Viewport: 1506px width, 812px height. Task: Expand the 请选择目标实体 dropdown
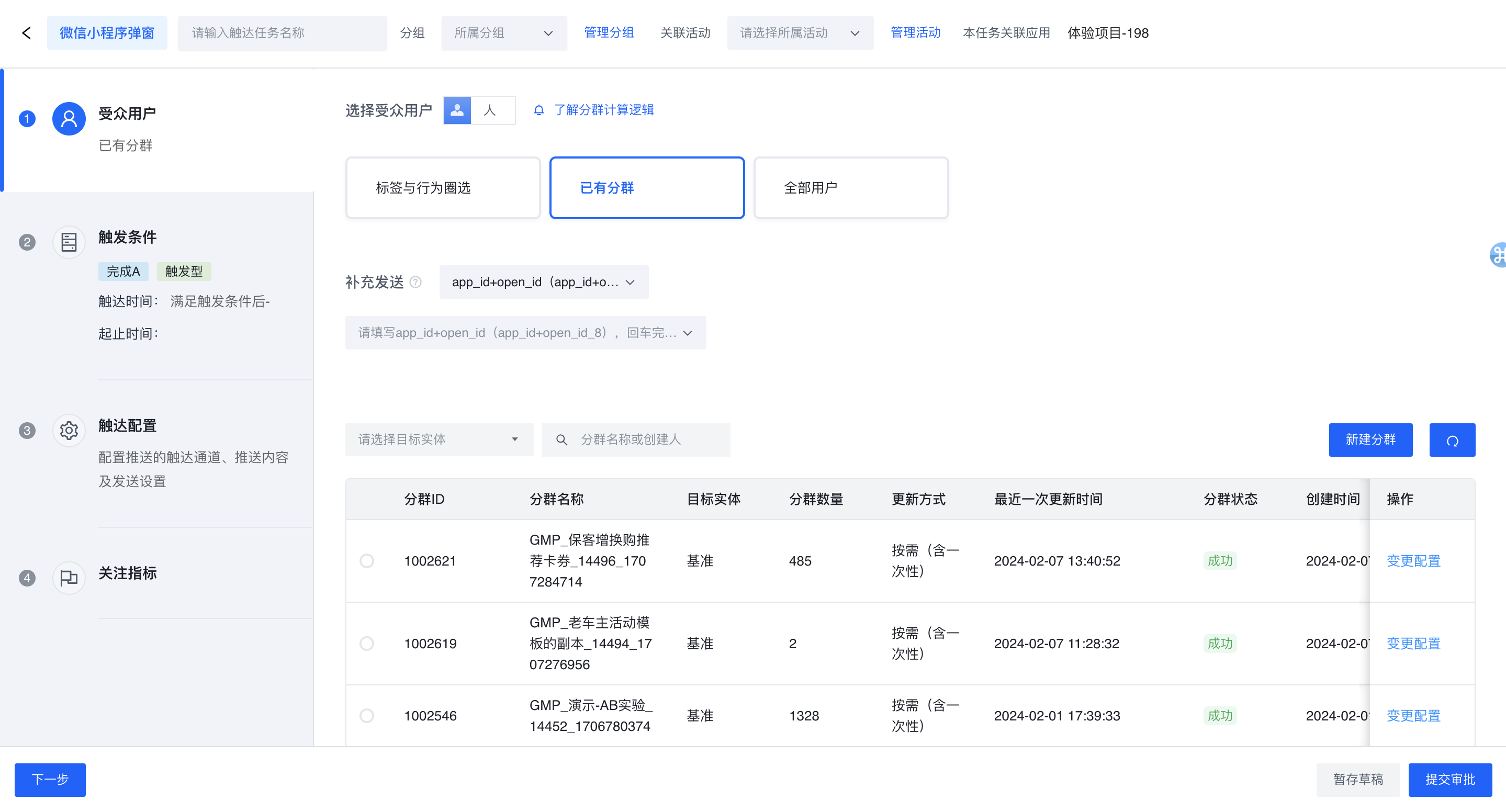point(439,439)
